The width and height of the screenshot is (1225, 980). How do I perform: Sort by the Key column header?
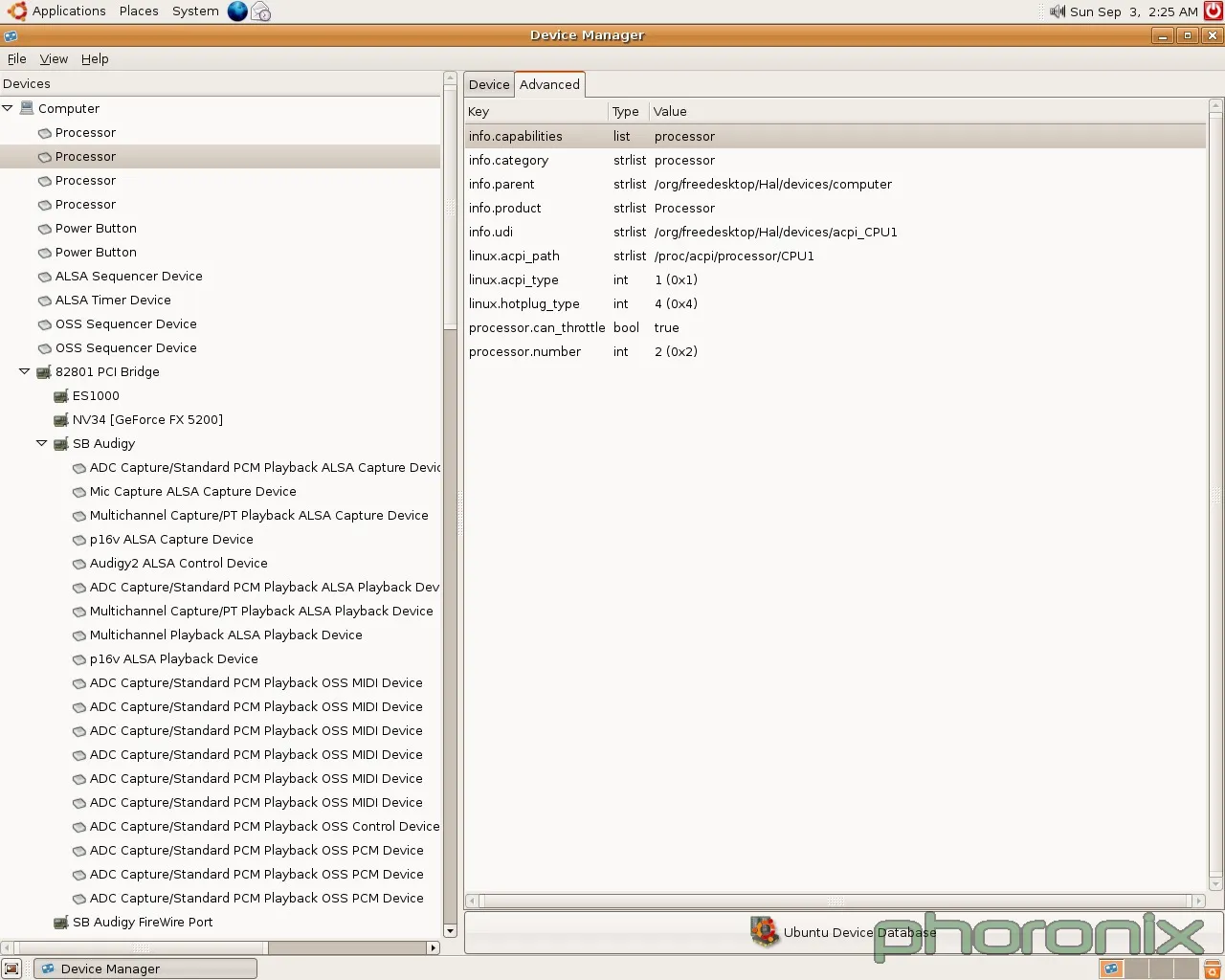(x=536, y=111)
